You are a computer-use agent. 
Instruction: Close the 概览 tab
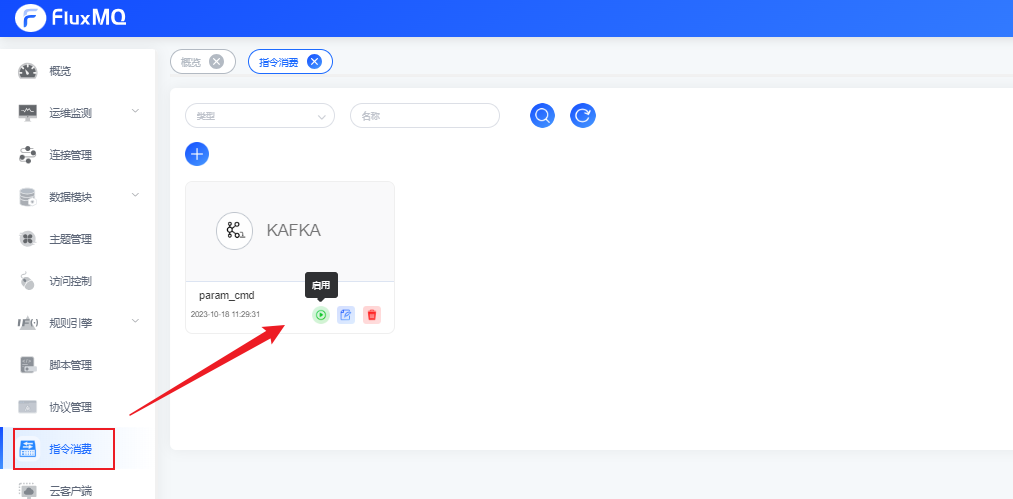click(216, 61)
